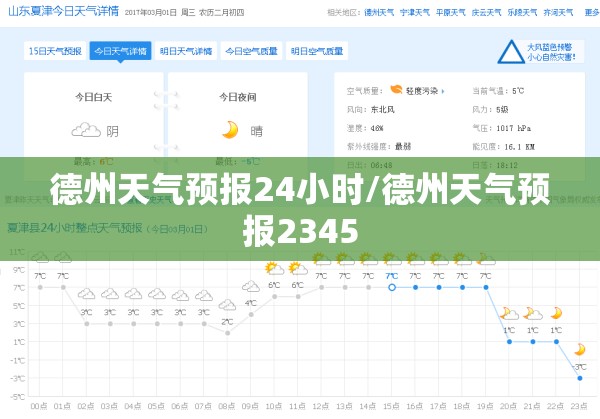
Task: Click the 今日白天 heading
Action: click(94, 97)
